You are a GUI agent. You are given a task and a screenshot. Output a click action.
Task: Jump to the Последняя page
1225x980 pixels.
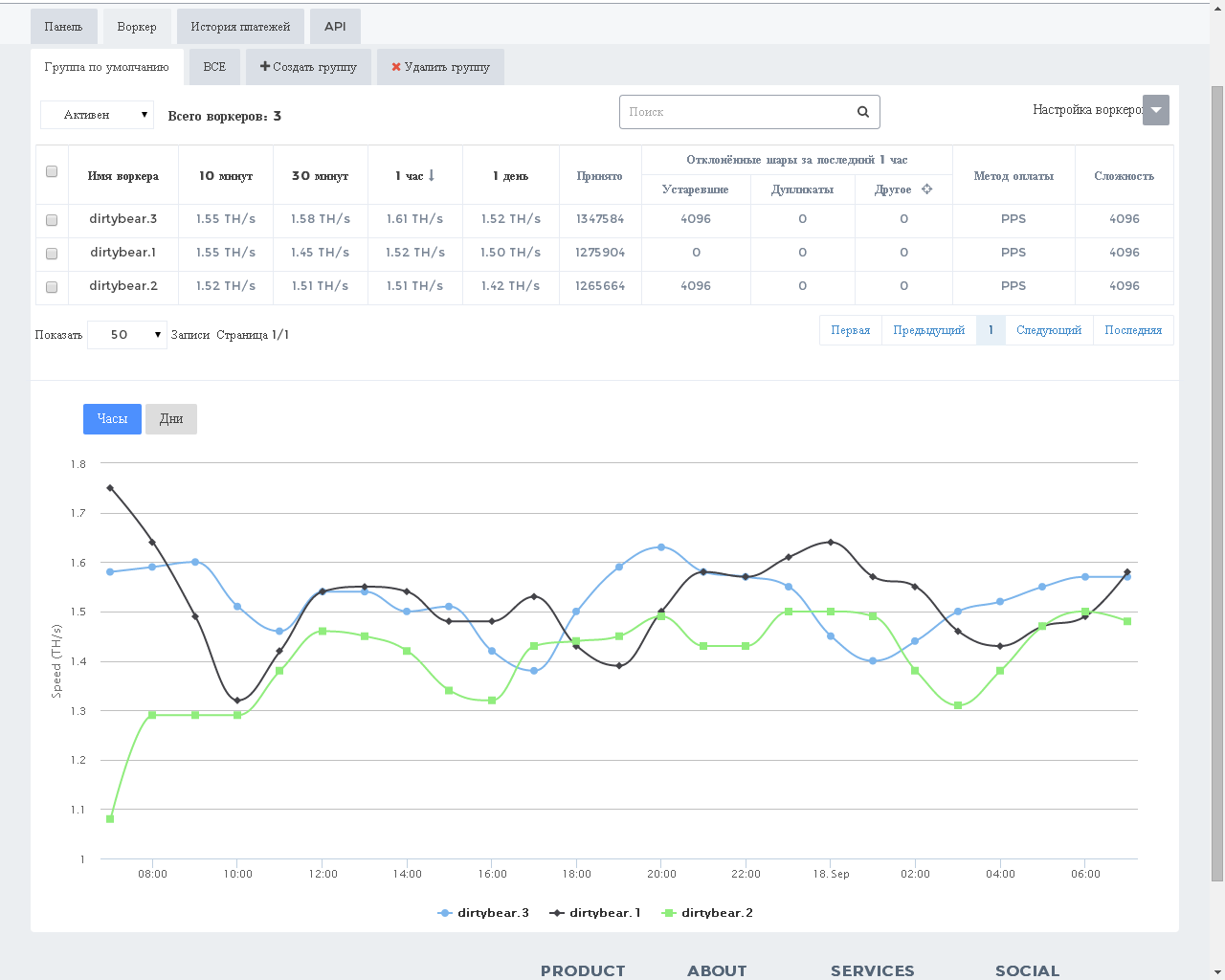coord(1133,330)
